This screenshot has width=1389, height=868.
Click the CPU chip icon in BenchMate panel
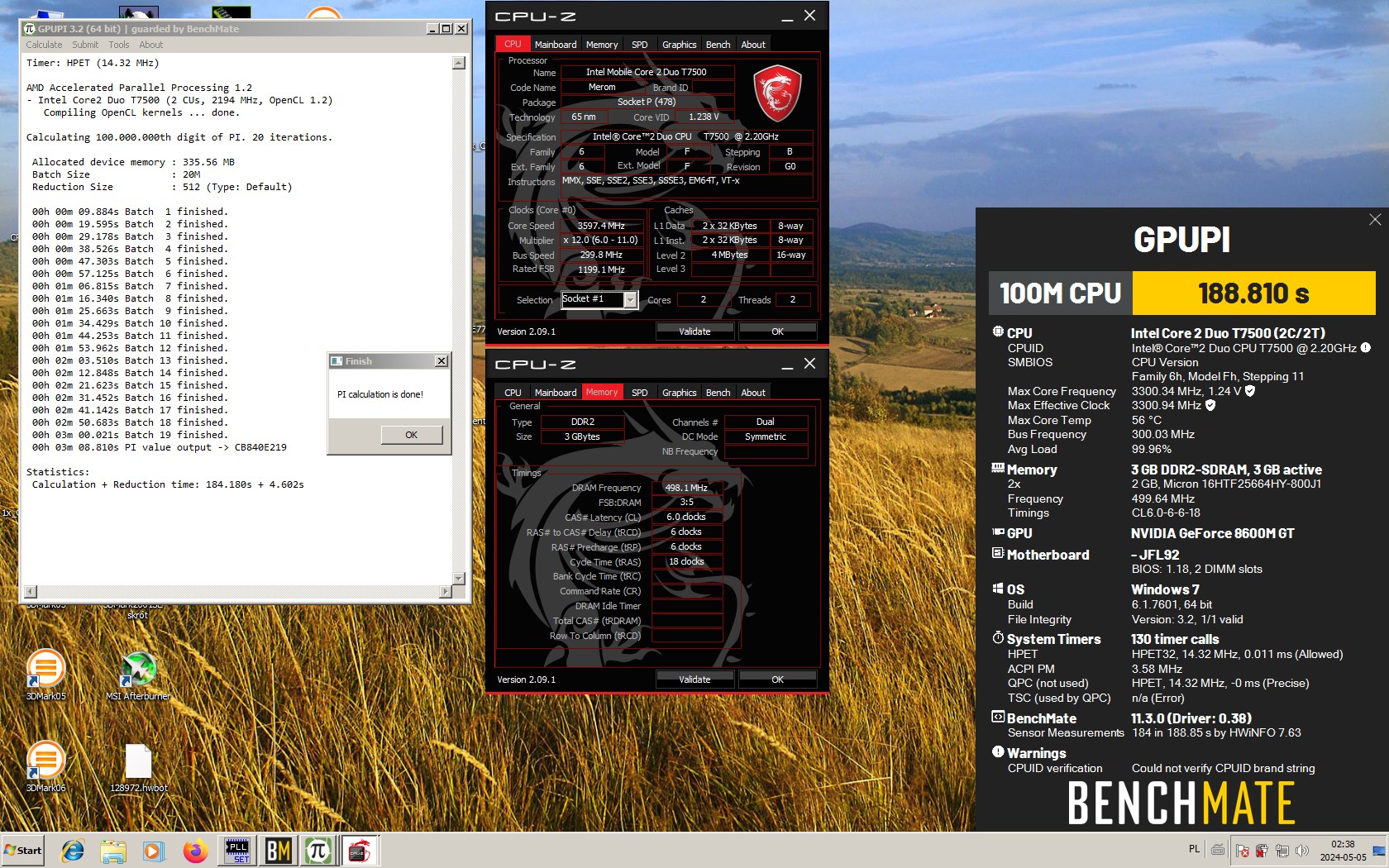coord(998,332)
